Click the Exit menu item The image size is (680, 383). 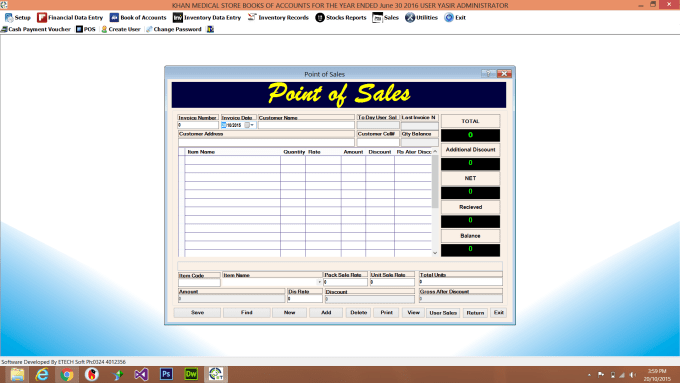pyautogui.click(x=455, y=17)
